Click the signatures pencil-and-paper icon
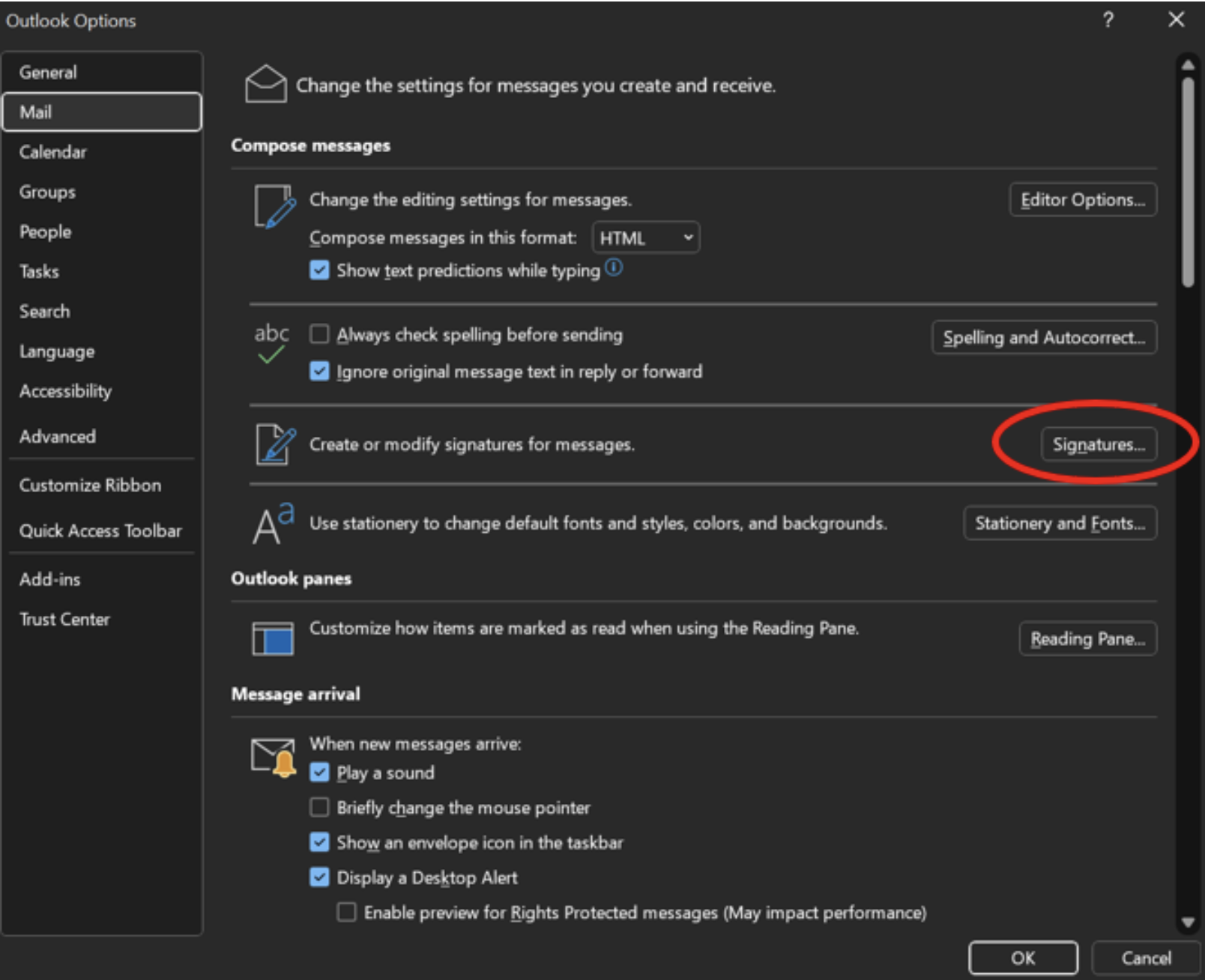Viewport: 1205px width, 980px height. pos(274,444)
